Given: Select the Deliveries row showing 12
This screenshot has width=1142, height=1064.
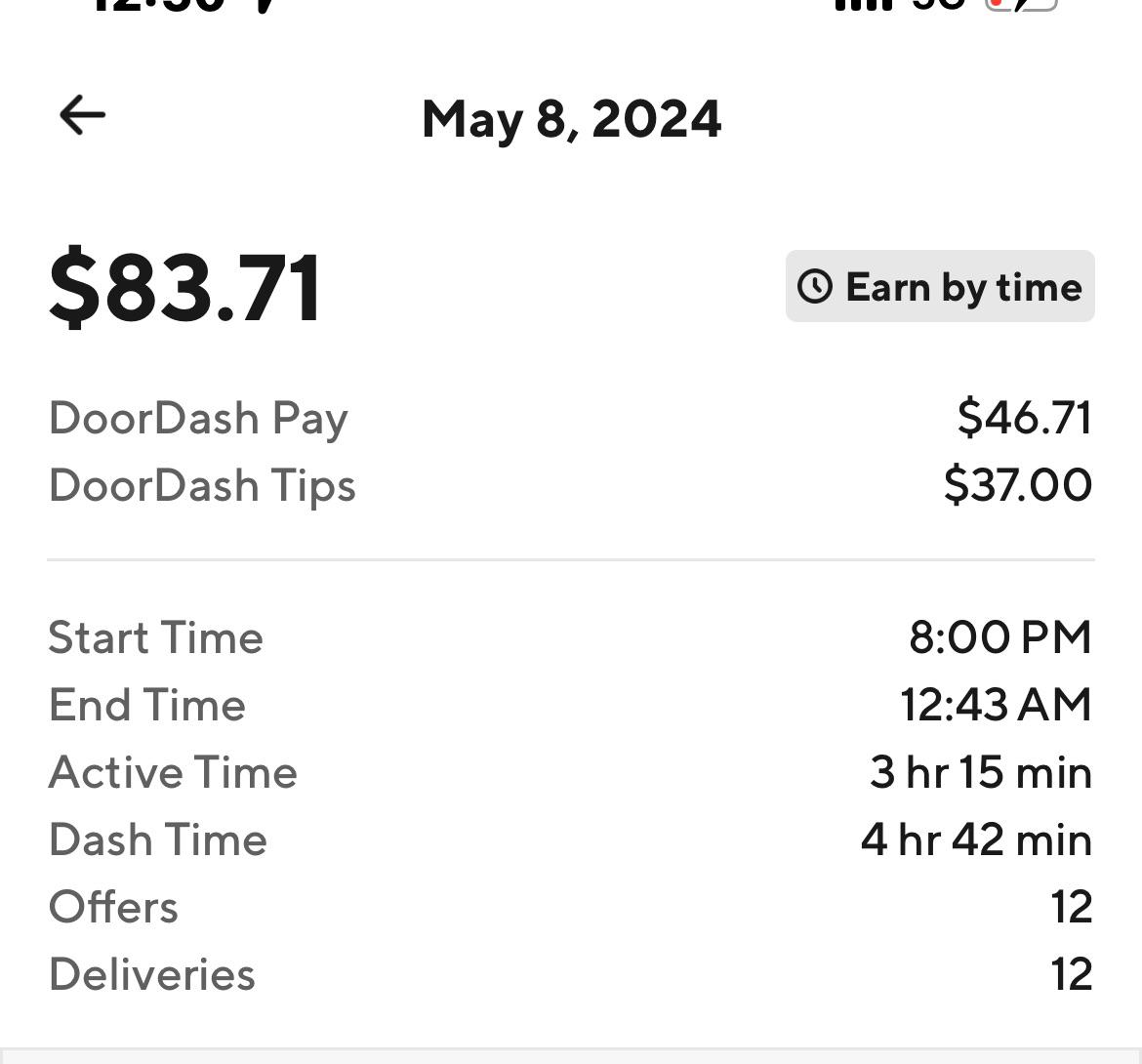Looking at the screenshot, I should point(571,973).
